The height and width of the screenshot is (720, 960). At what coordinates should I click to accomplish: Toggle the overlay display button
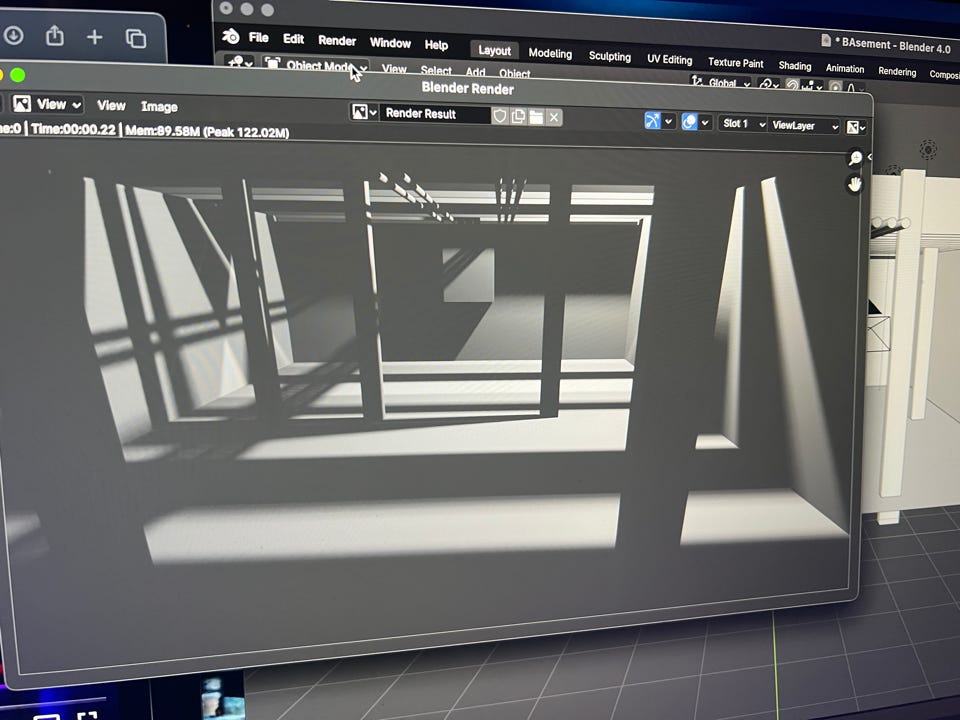coord(690,122)
